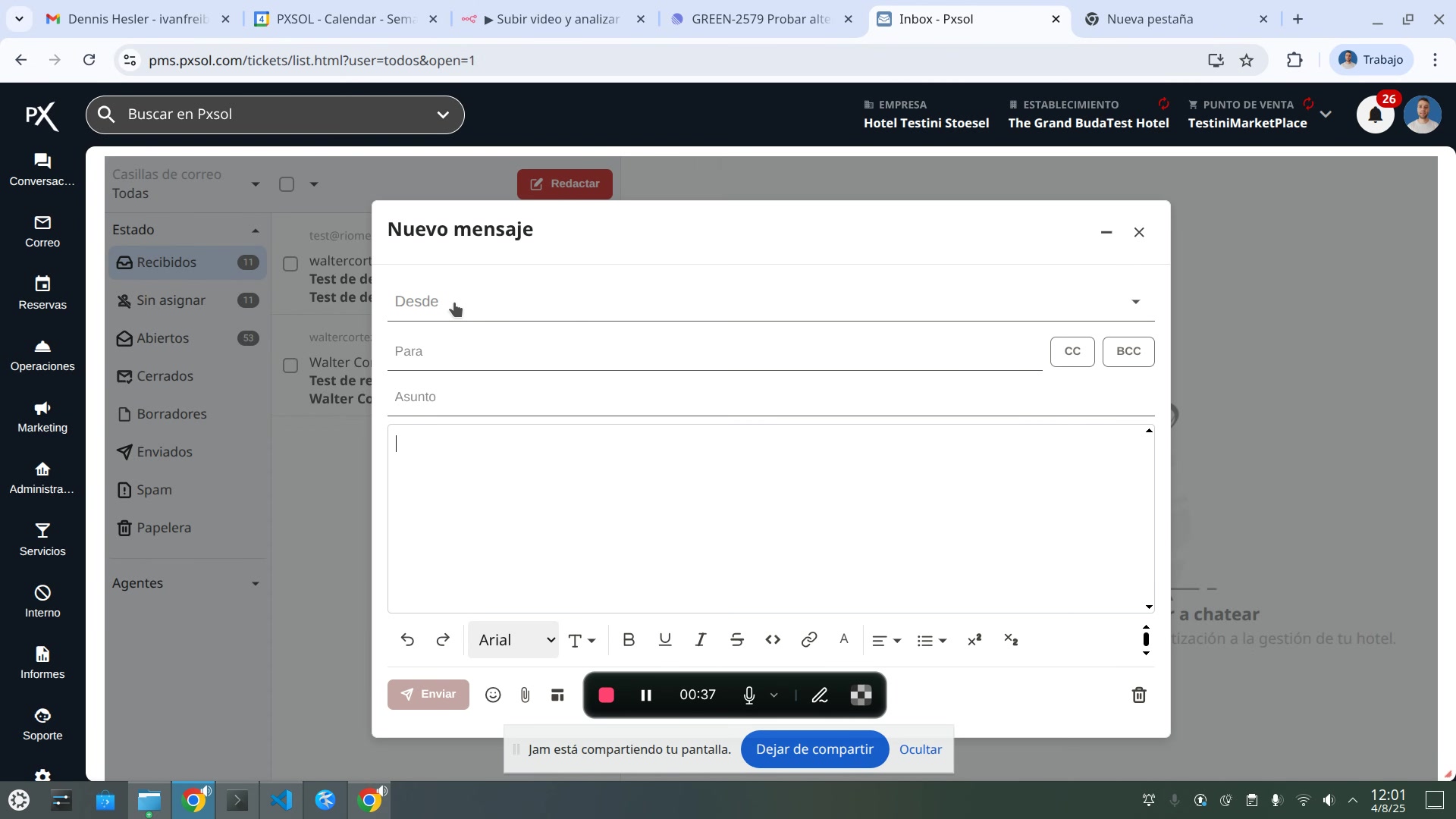
Task: Attach a file with the paperclip icon
Action: tap(525, 695)
